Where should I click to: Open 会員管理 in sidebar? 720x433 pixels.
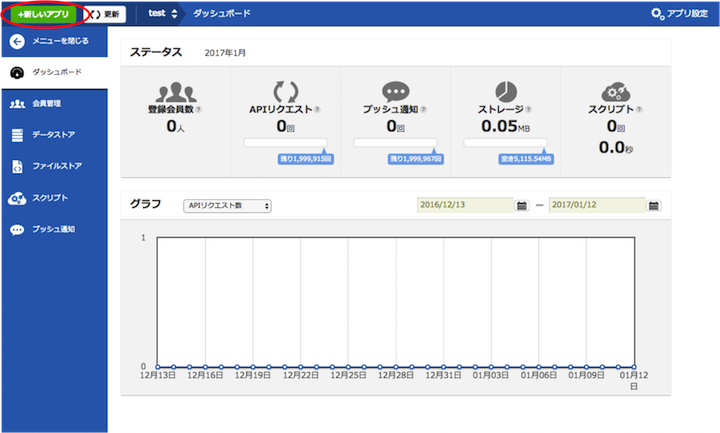pos(54,104)
